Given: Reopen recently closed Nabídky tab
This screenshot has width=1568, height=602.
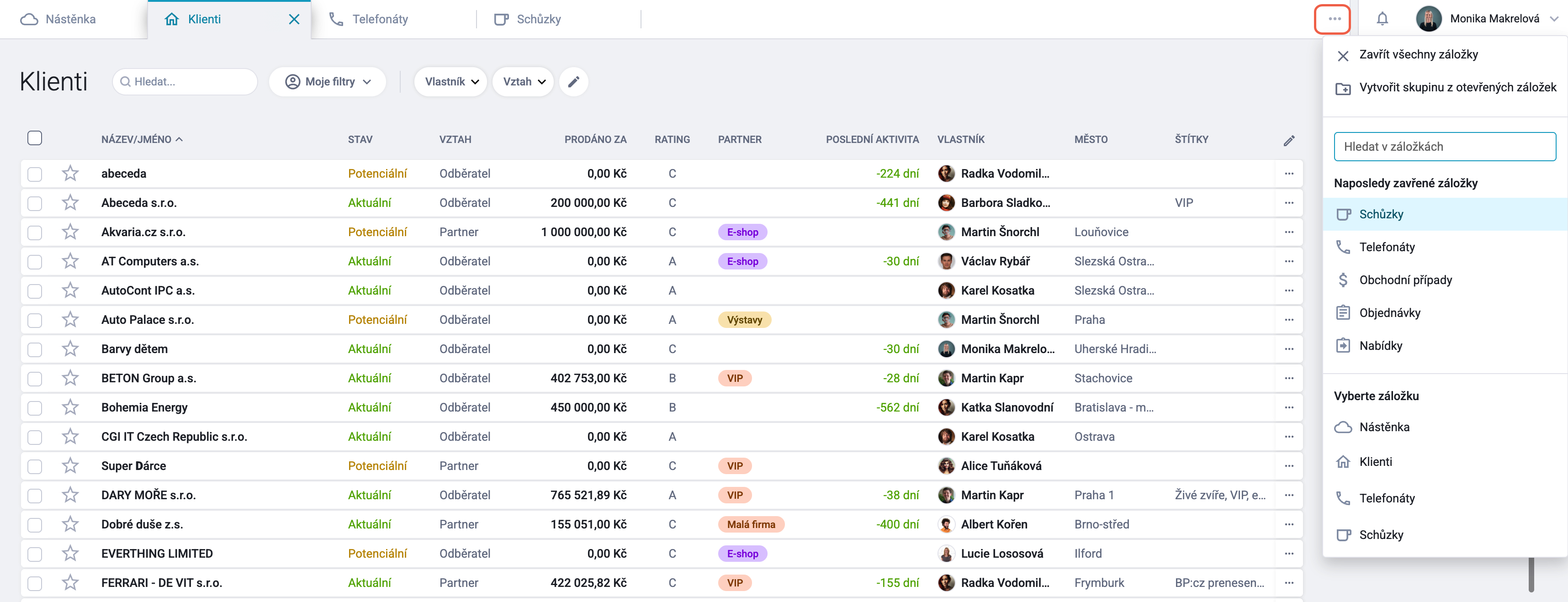Looking at the screenshot, I should pos(1445,346).
